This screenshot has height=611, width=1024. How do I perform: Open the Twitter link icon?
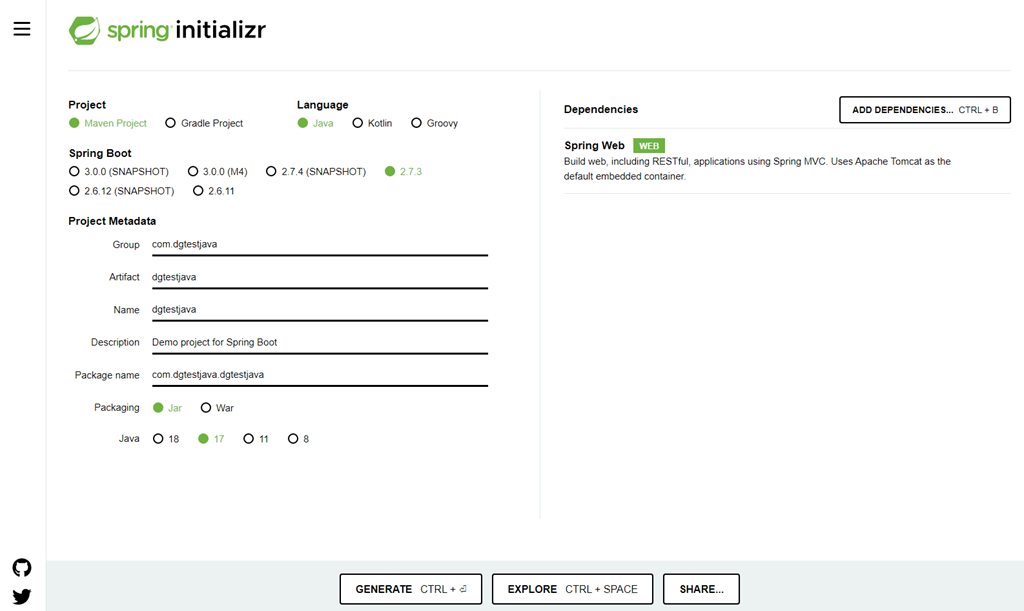click(x=22, y=597)
